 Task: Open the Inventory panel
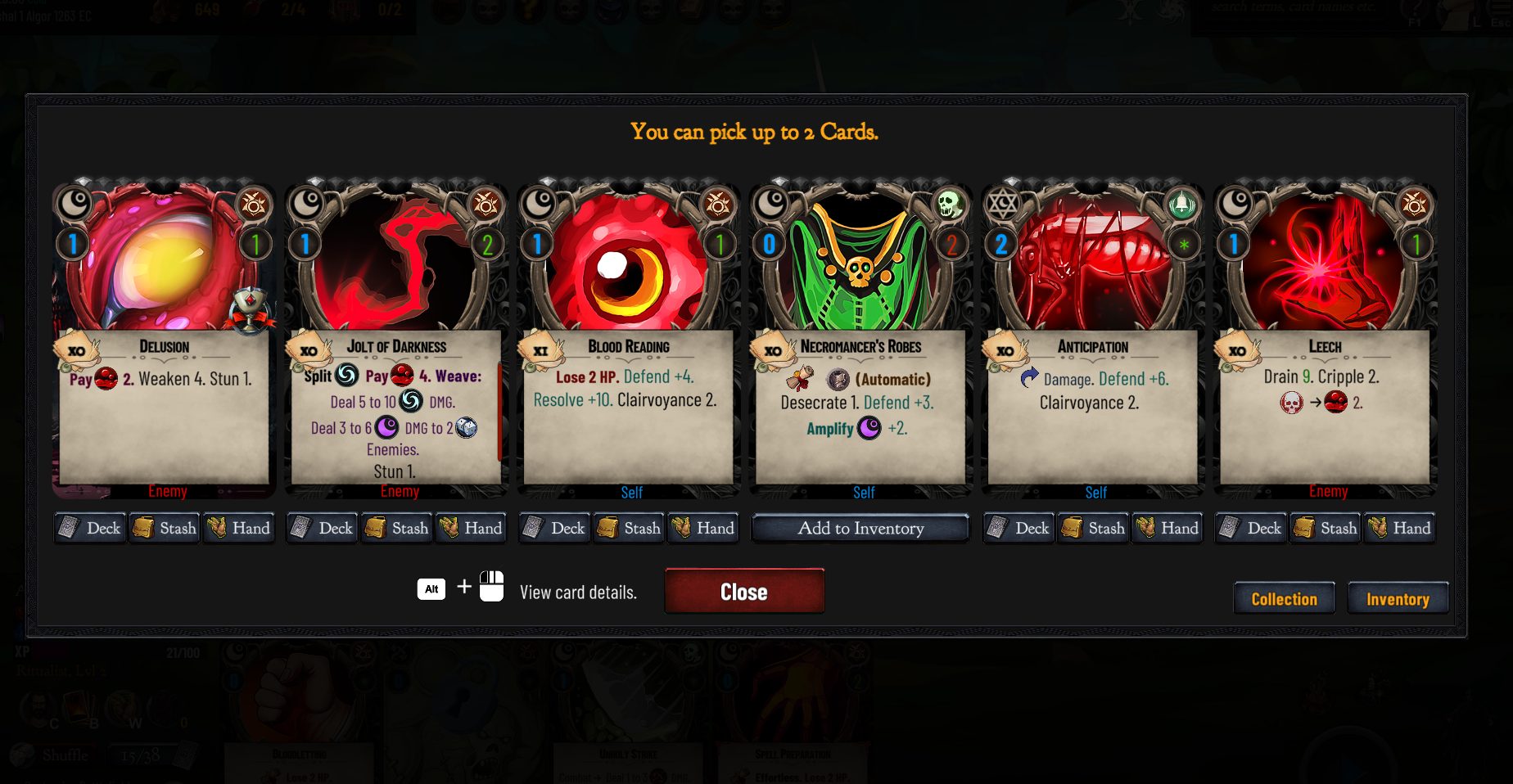coord(1398,598)
